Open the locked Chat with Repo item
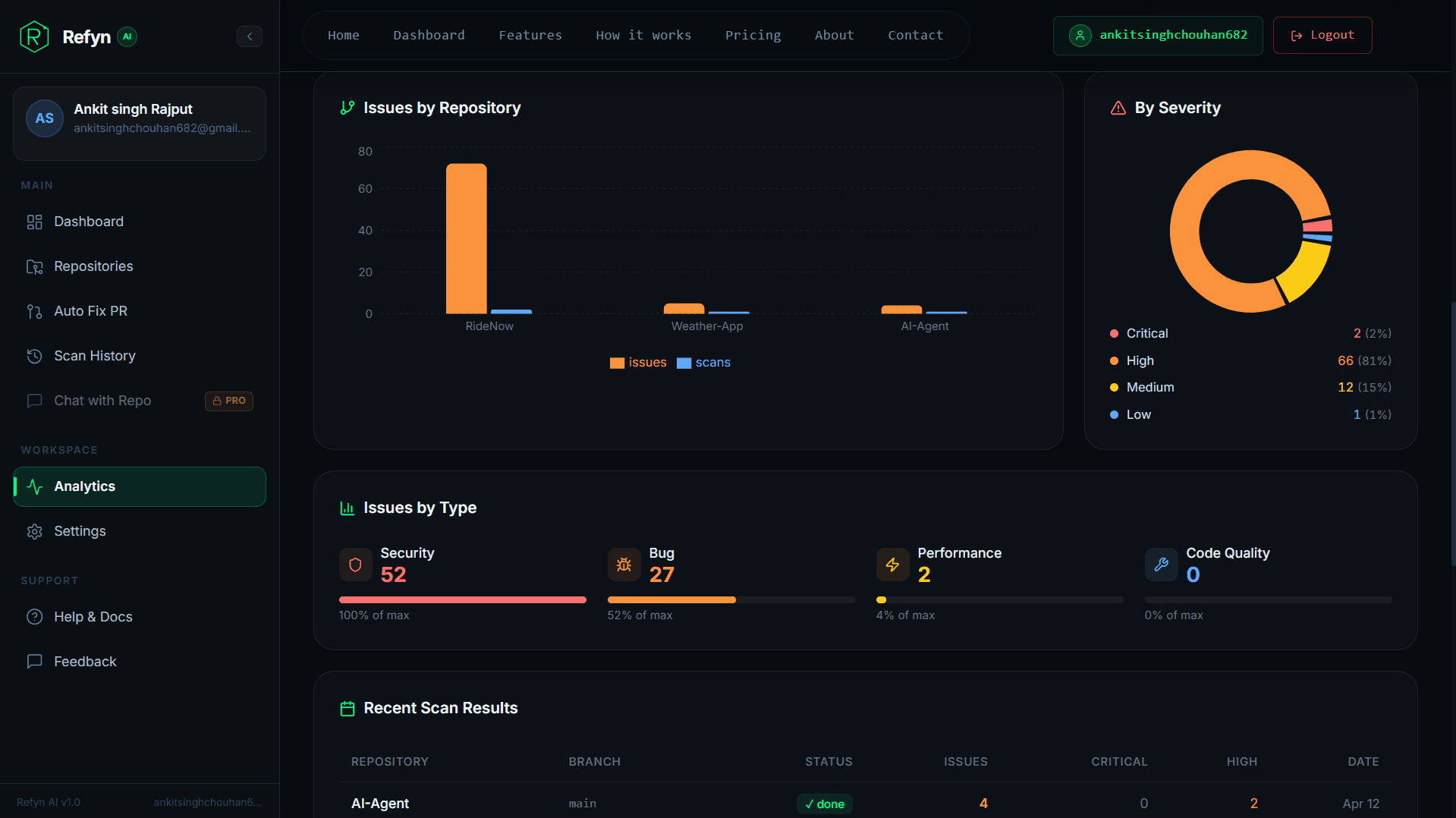Screen dimensions: 1456x818 pos(102,401)
